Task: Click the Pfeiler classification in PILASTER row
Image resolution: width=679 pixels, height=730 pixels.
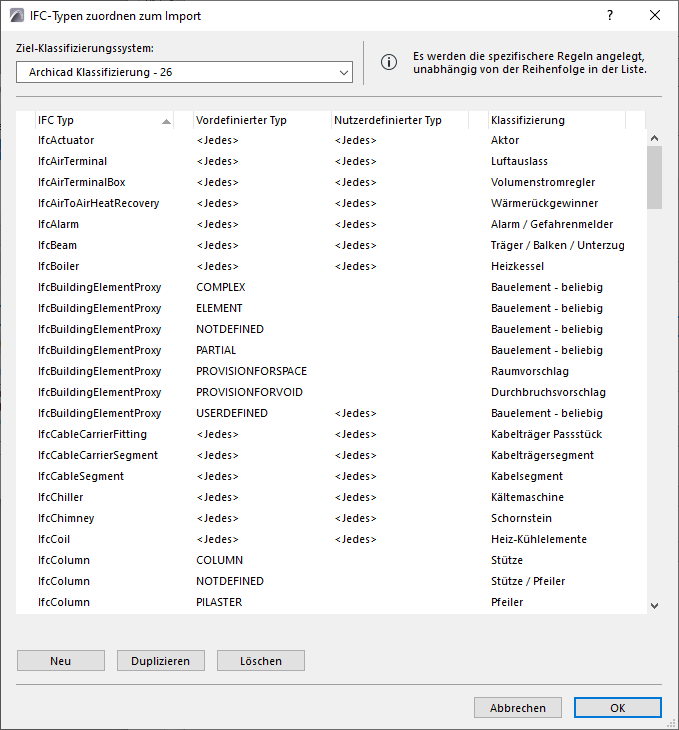Action: (x=507, y=602)
